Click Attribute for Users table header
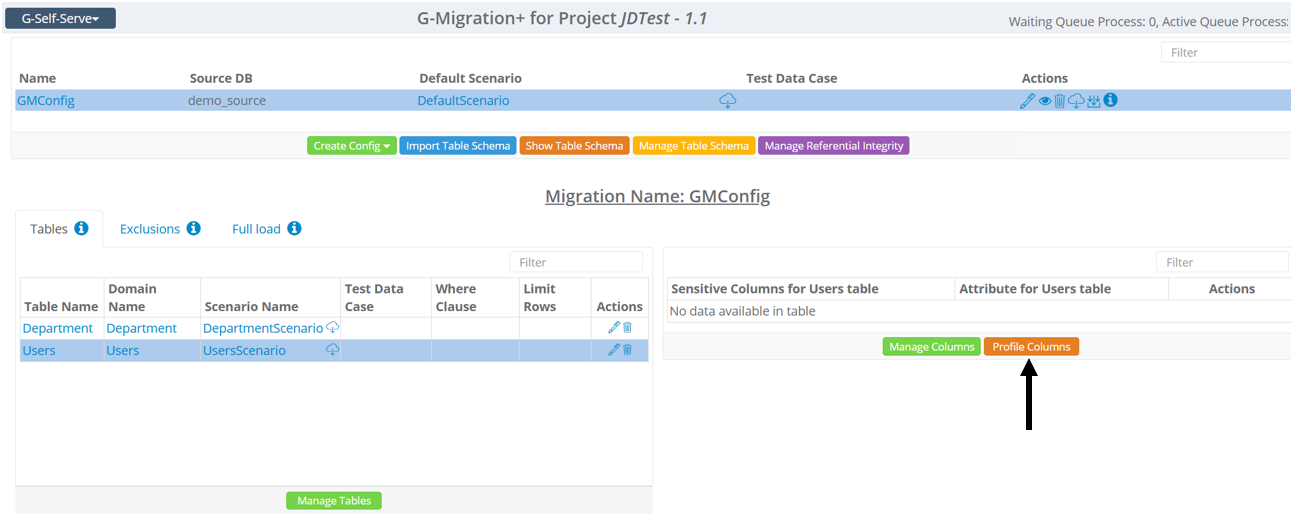 1035,288
